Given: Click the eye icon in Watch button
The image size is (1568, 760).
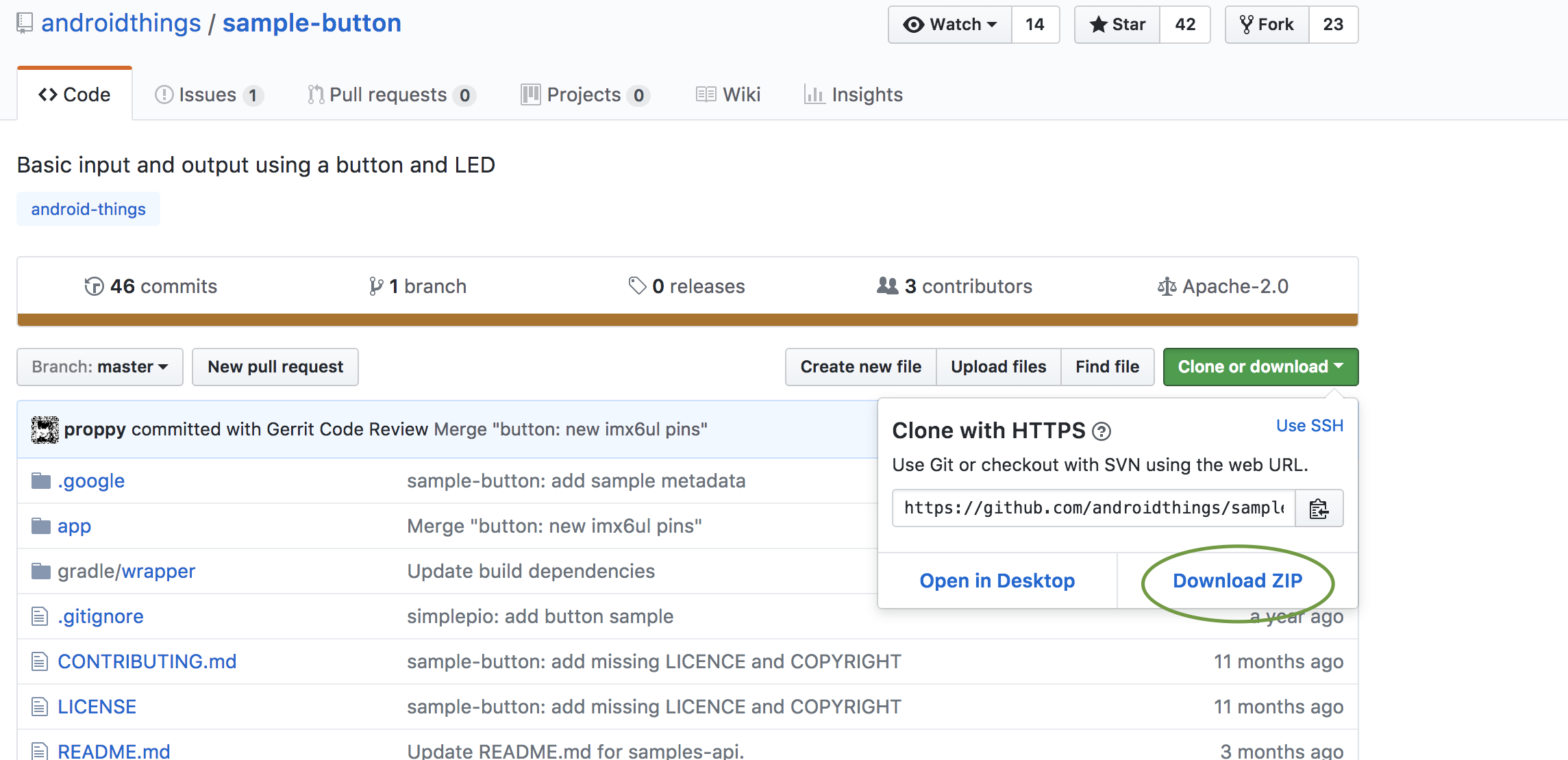Looking at the screenshot, I should click(913, 25).
